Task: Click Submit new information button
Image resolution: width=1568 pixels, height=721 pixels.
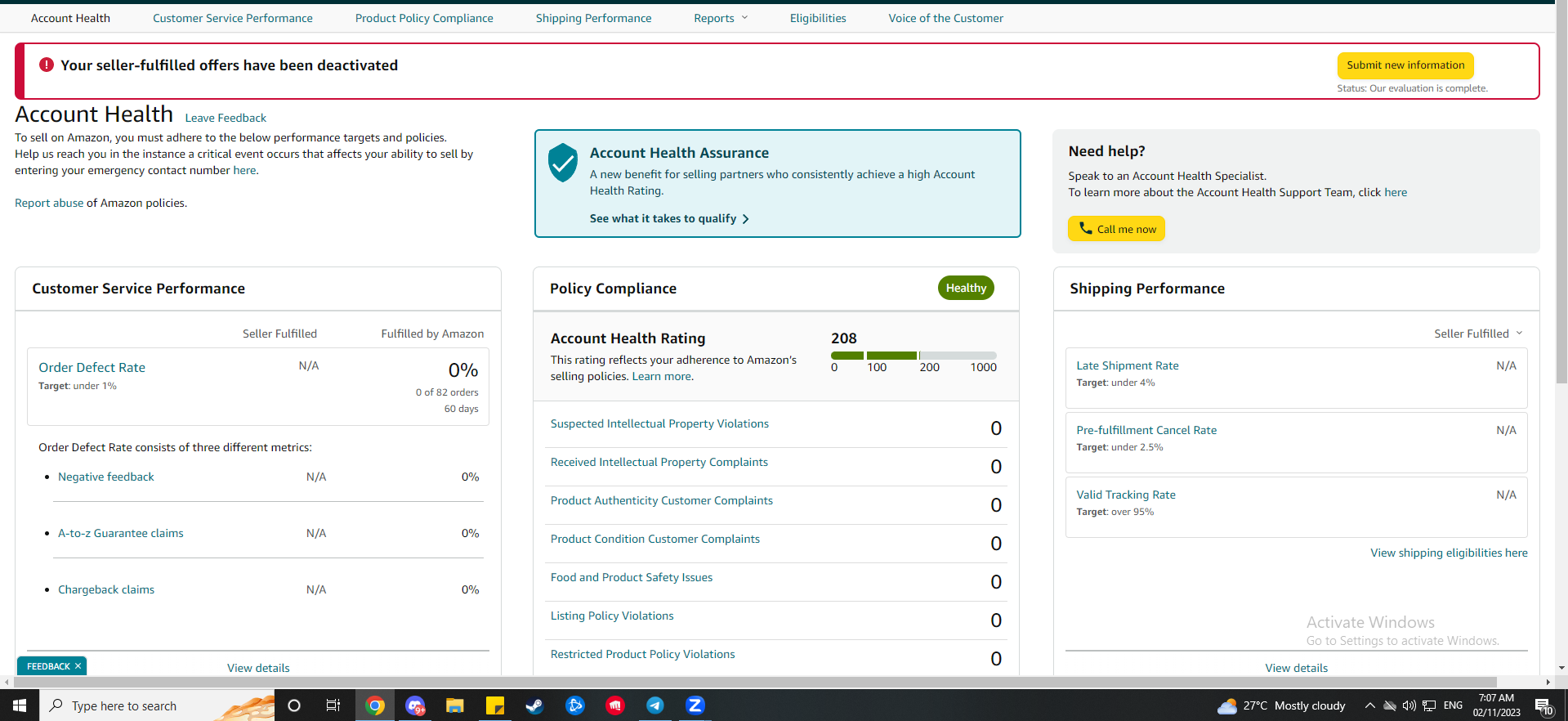Action: tap(1405, 65)
